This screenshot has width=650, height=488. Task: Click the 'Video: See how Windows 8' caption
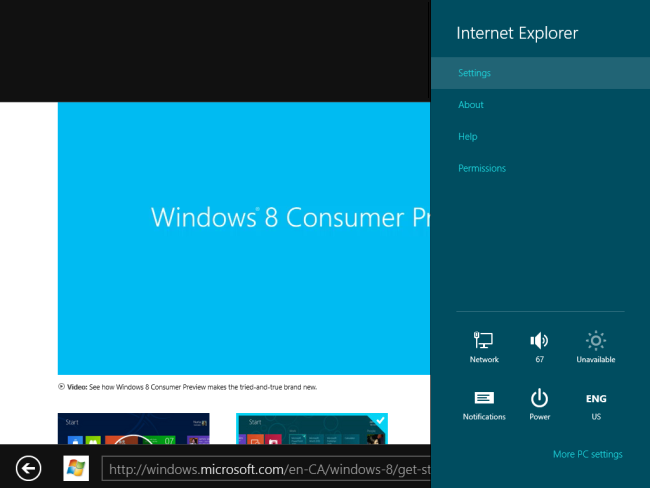click(x=192, y=387)
